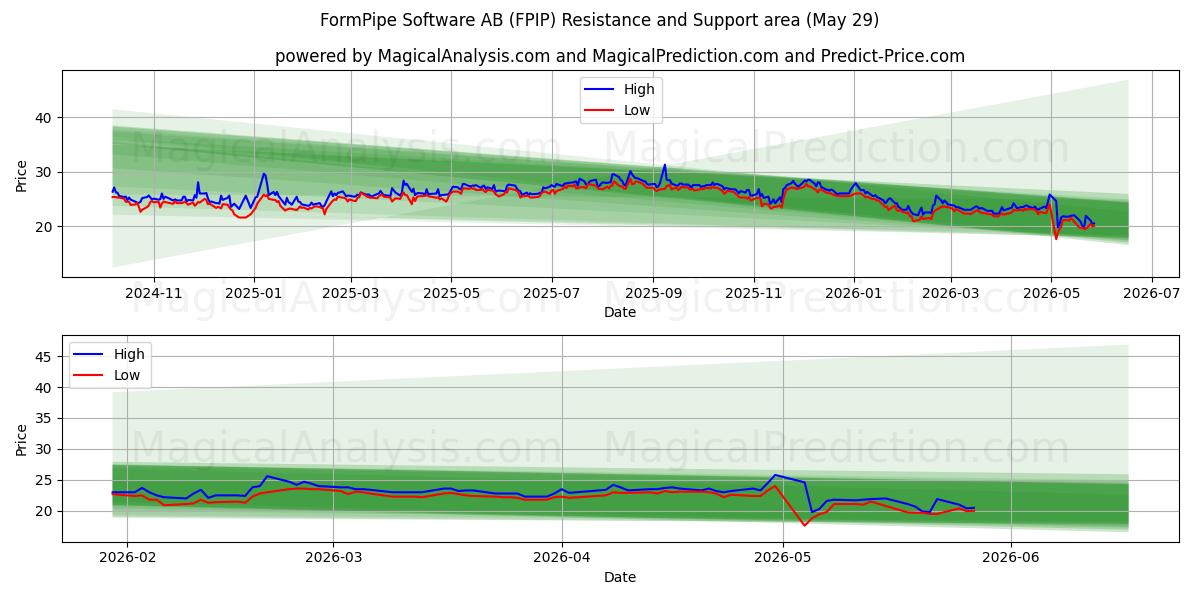Viewport: 1200px width, 600px height.
Task: Click the price tick 40 on top chart
Action: (x=46, y=118)
